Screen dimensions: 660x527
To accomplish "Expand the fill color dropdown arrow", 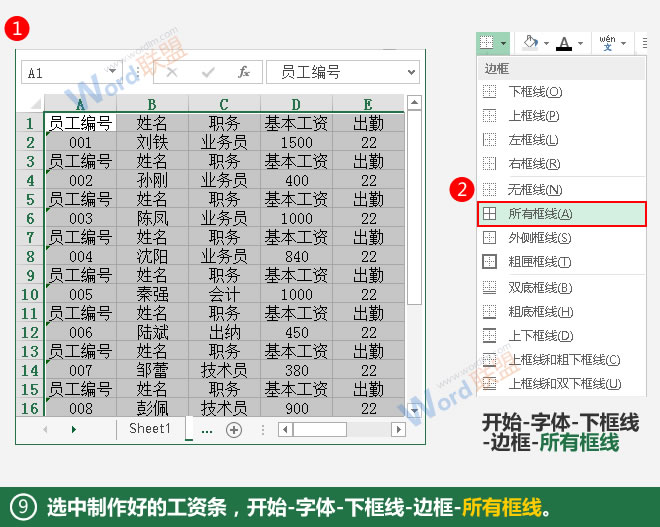I will (x=546, y=43).
